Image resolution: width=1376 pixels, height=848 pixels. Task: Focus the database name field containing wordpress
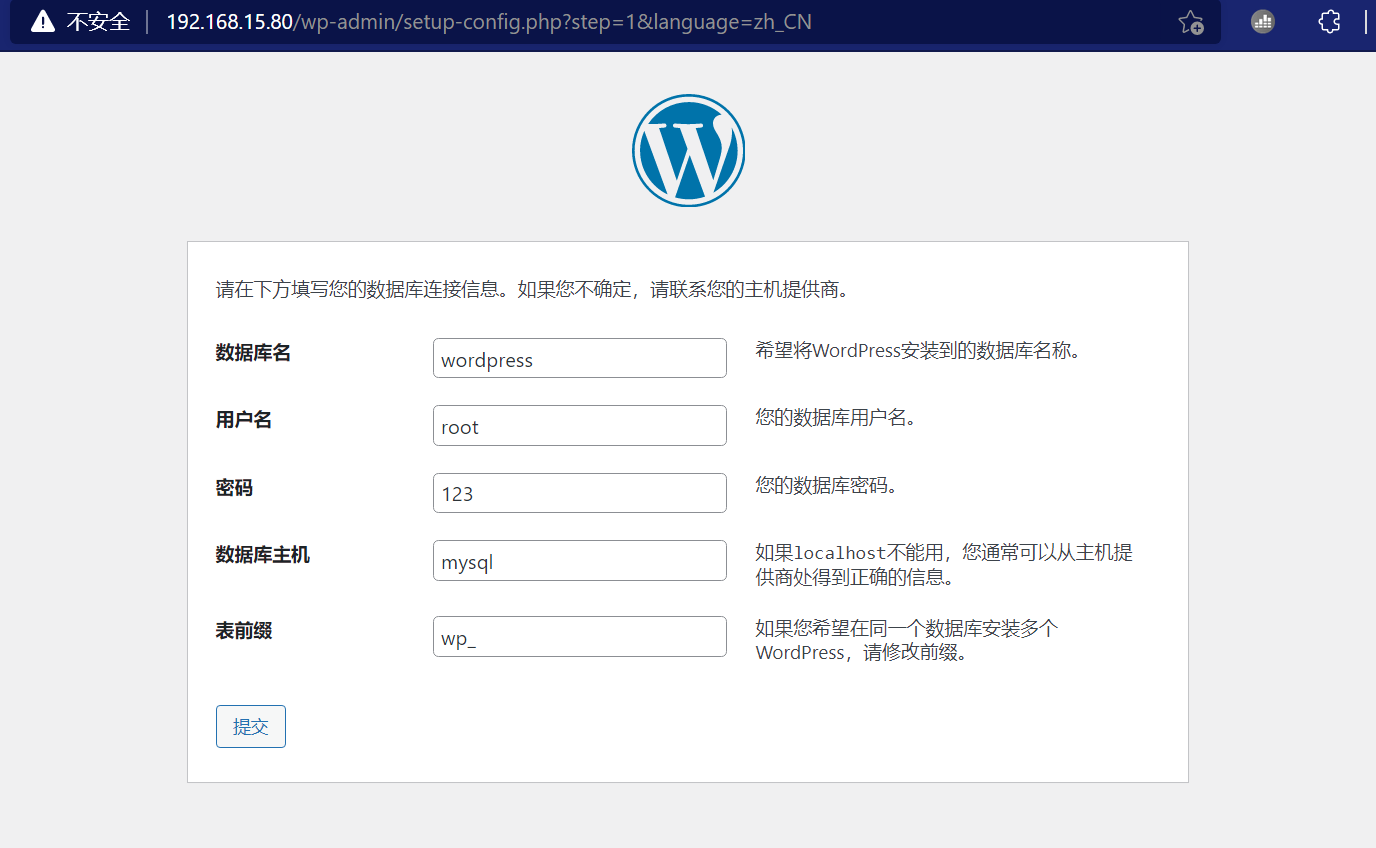pos(580,358)
